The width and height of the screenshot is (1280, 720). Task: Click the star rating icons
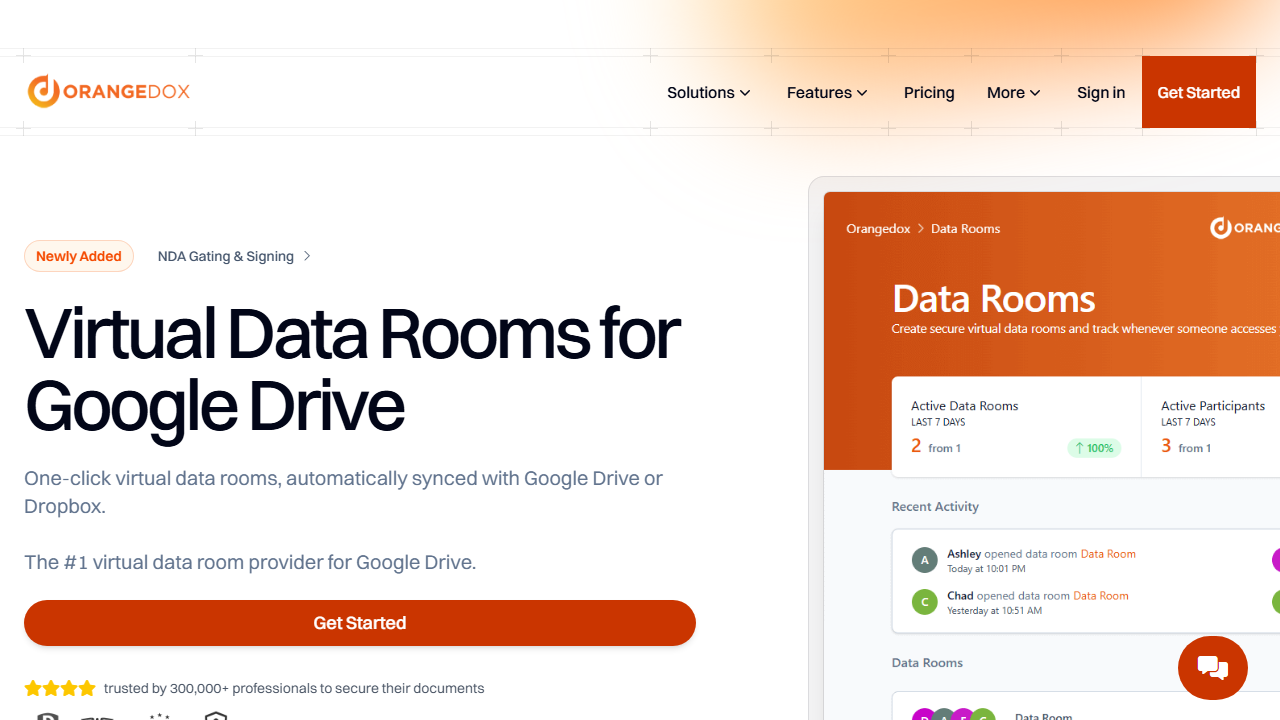click(x=60, y=688)
